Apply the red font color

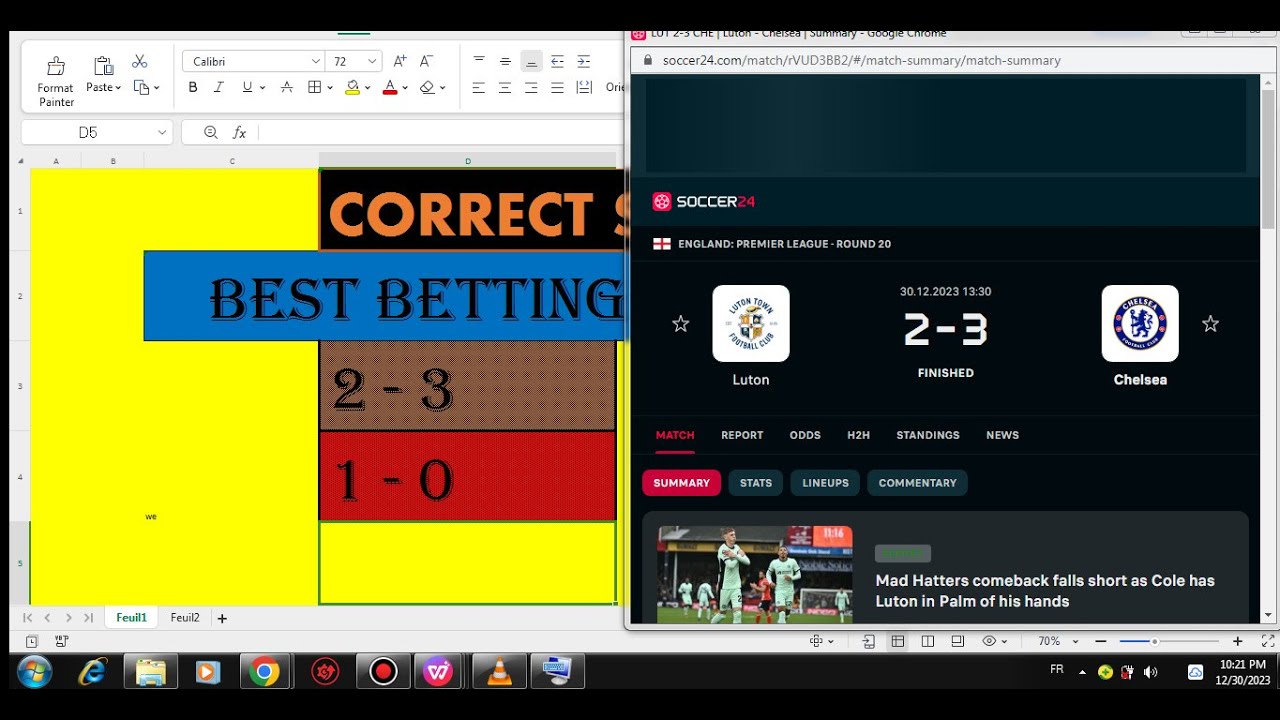390,88
